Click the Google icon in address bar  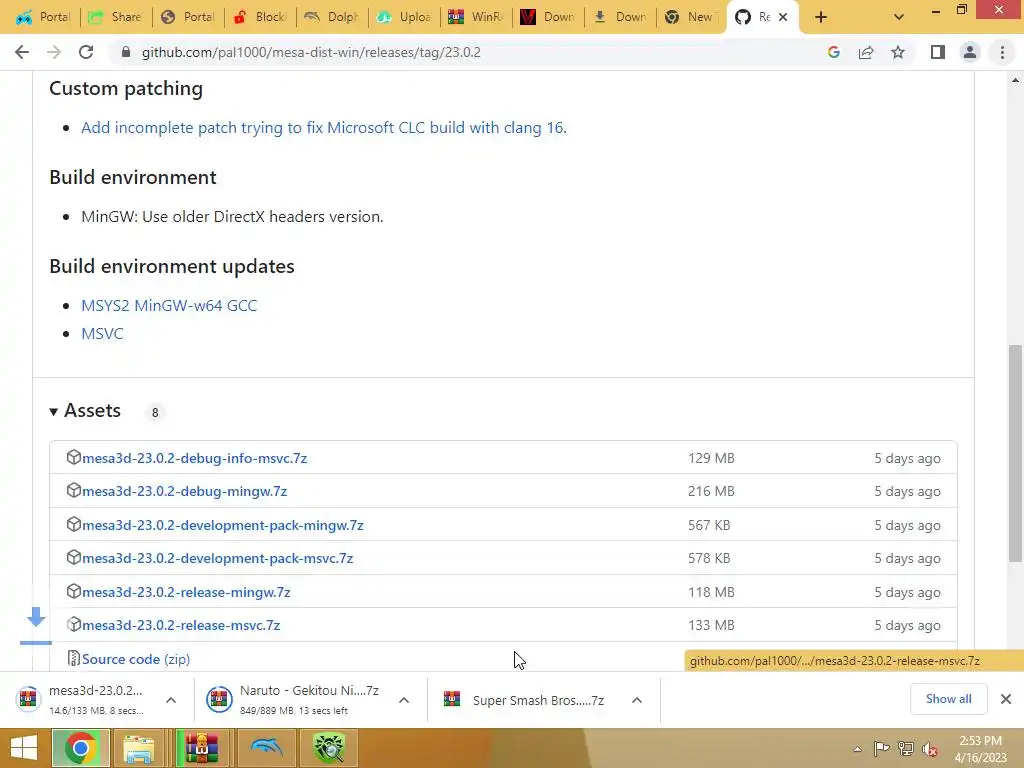(833, 52)
